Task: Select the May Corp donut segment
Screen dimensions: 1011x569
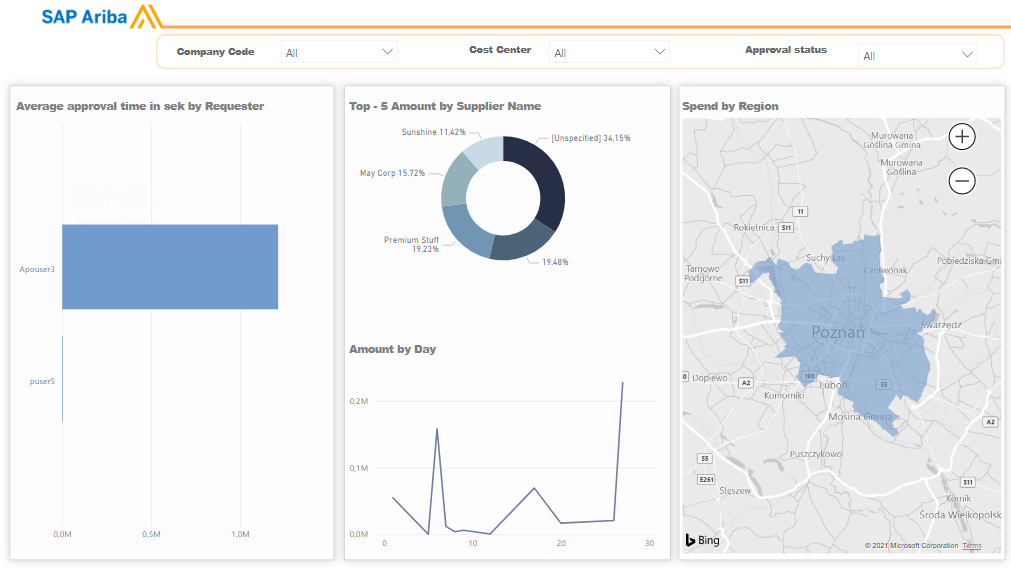Action: coord(455,181)
